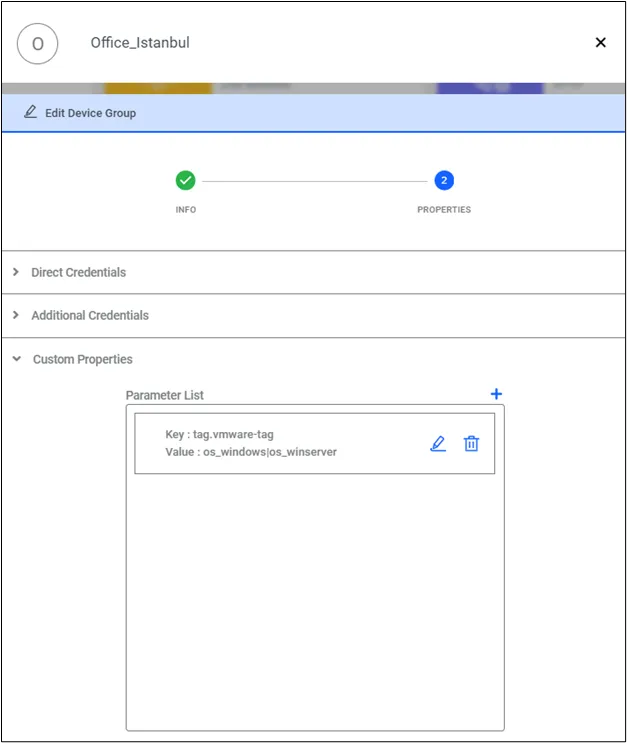
Task: Click the Key : tag.vmware-tag text
Action: click(219, 435)
